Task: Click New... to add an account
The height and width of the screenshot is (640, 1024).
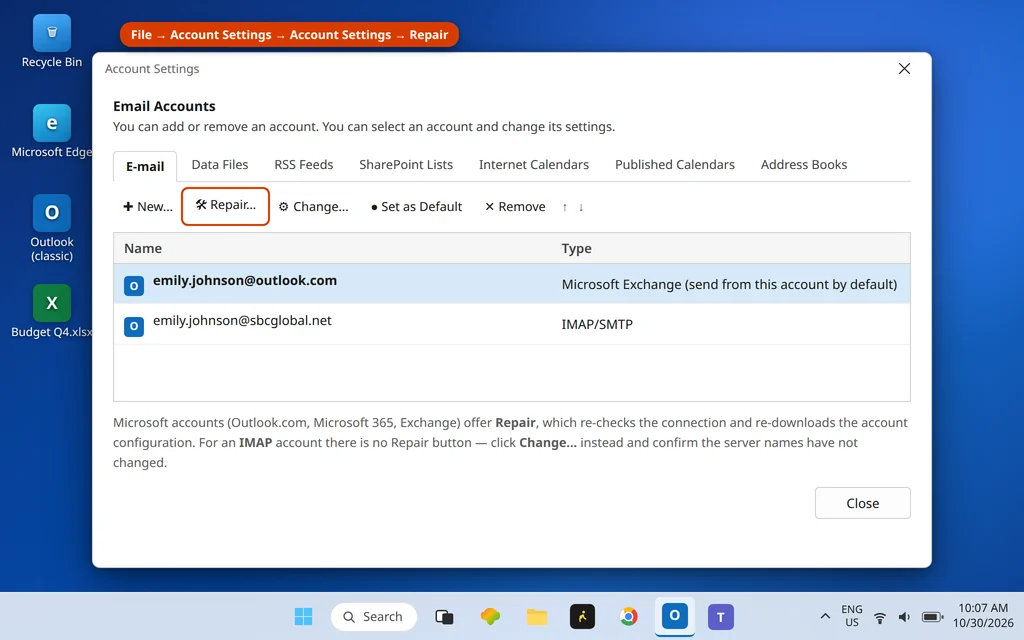Action: (x=148, y=206)
